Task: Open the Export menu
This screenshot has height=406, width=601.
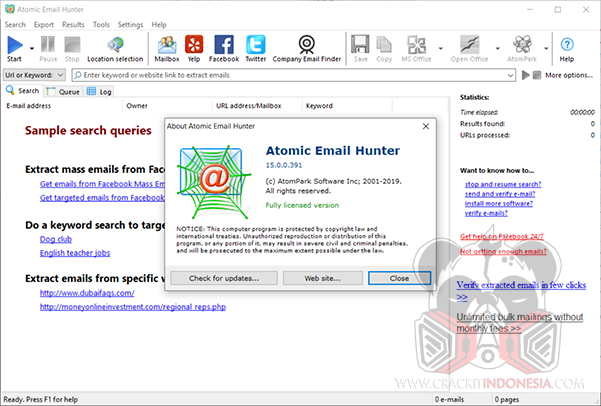Action: (44, 25)
